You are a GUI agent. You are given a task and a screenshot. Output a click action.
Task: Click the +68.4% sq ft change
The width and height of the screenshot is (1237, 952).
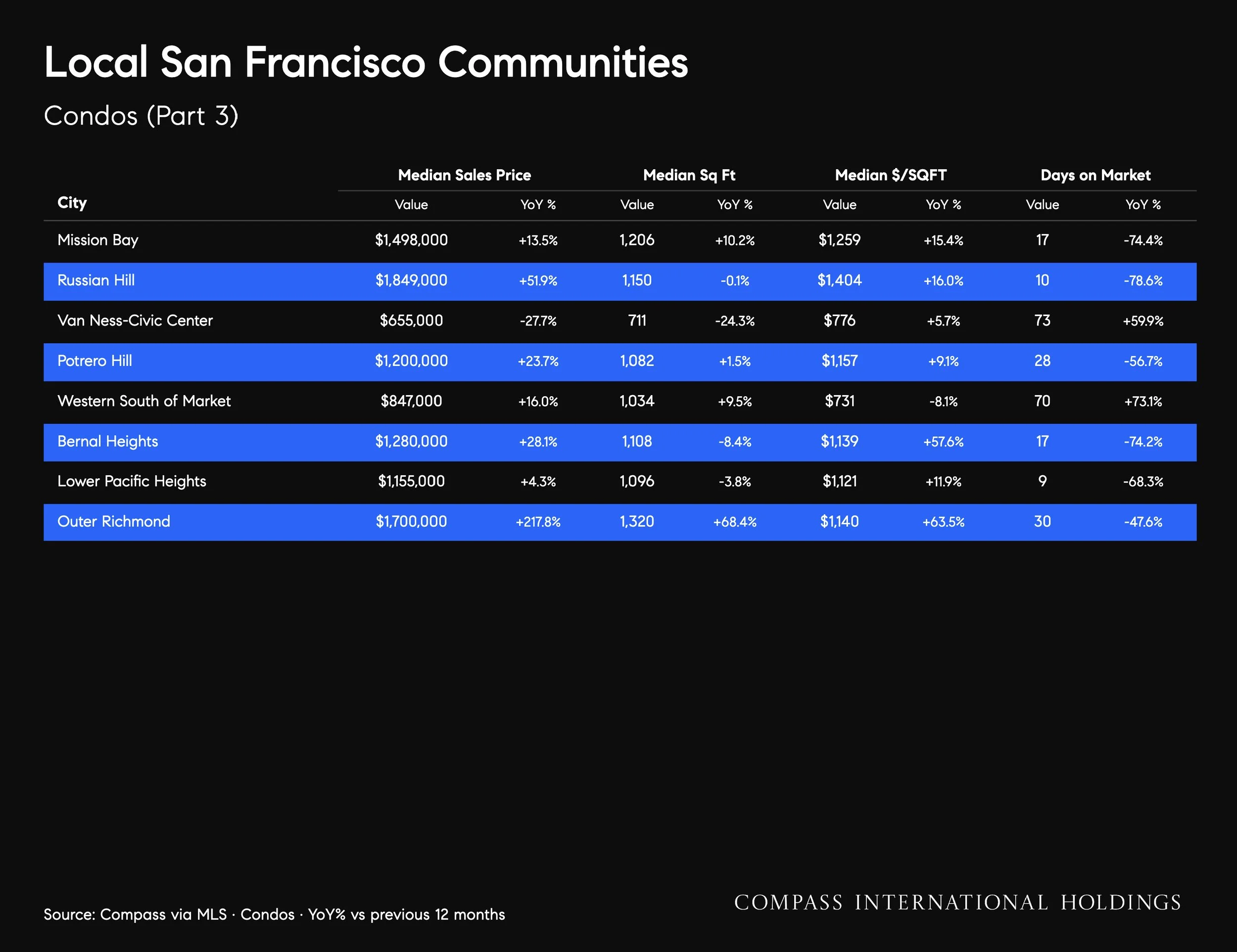(x=735, y=522)
